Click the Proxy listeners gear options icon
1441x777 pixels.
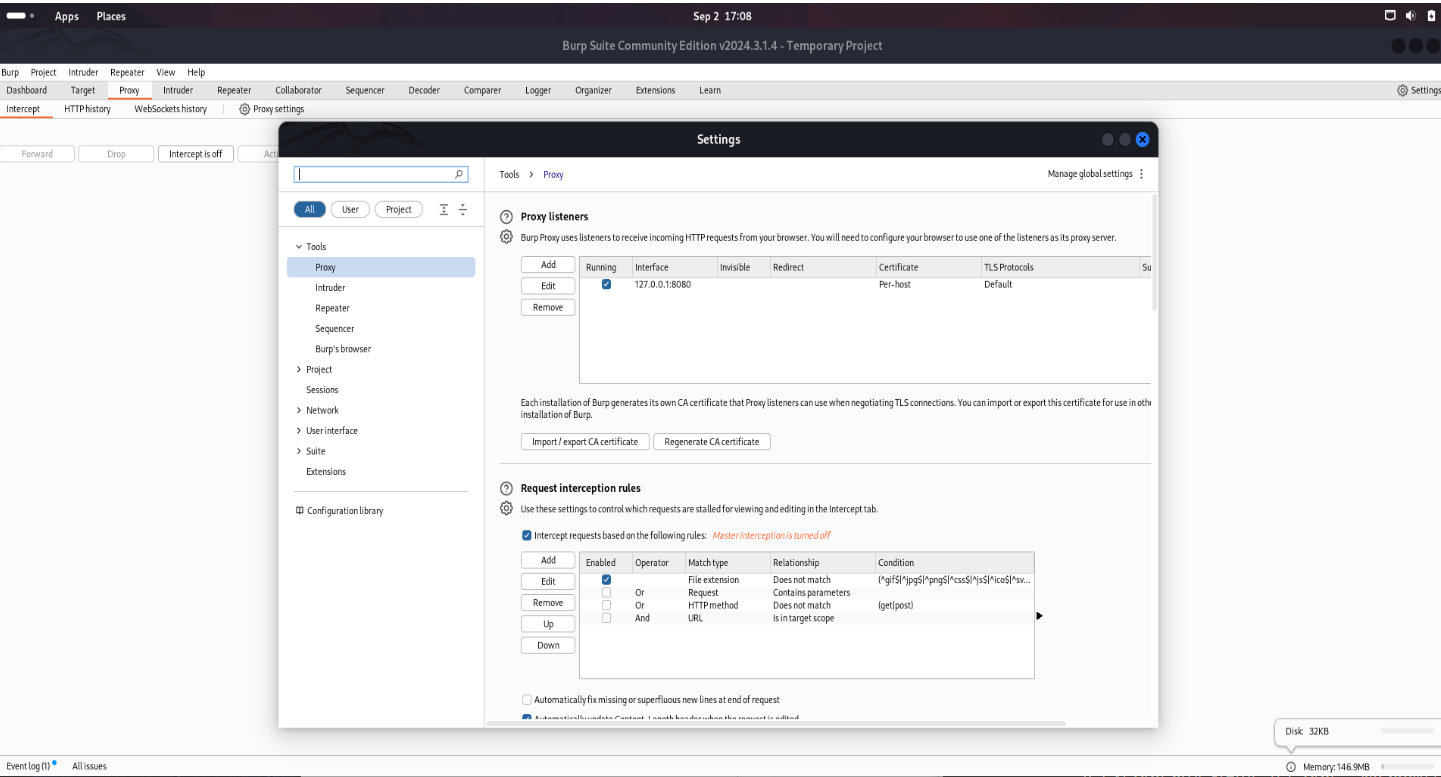506,237
